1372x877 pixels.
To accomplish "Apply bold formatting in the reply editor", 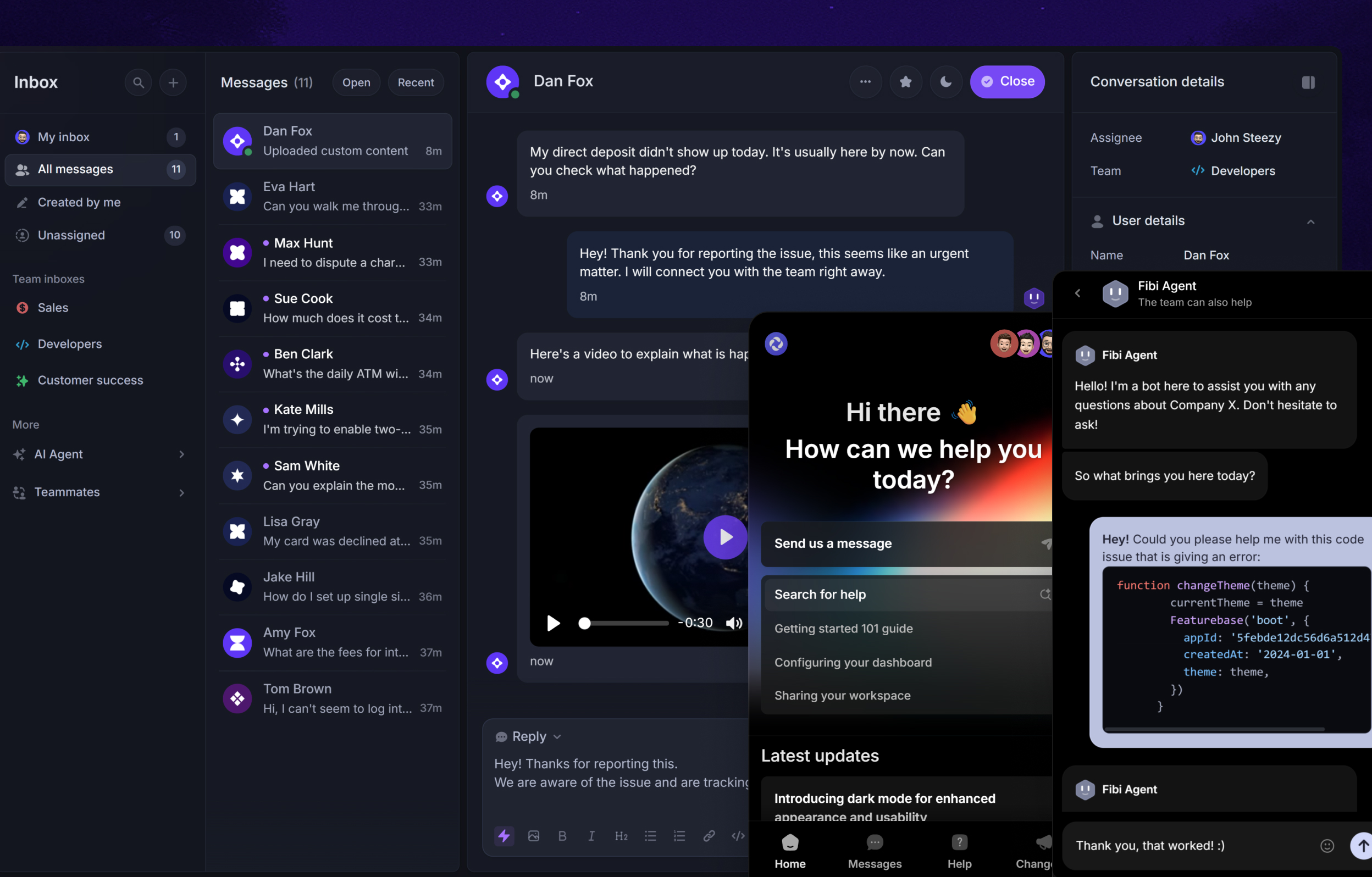I will (x=562, y=835).
